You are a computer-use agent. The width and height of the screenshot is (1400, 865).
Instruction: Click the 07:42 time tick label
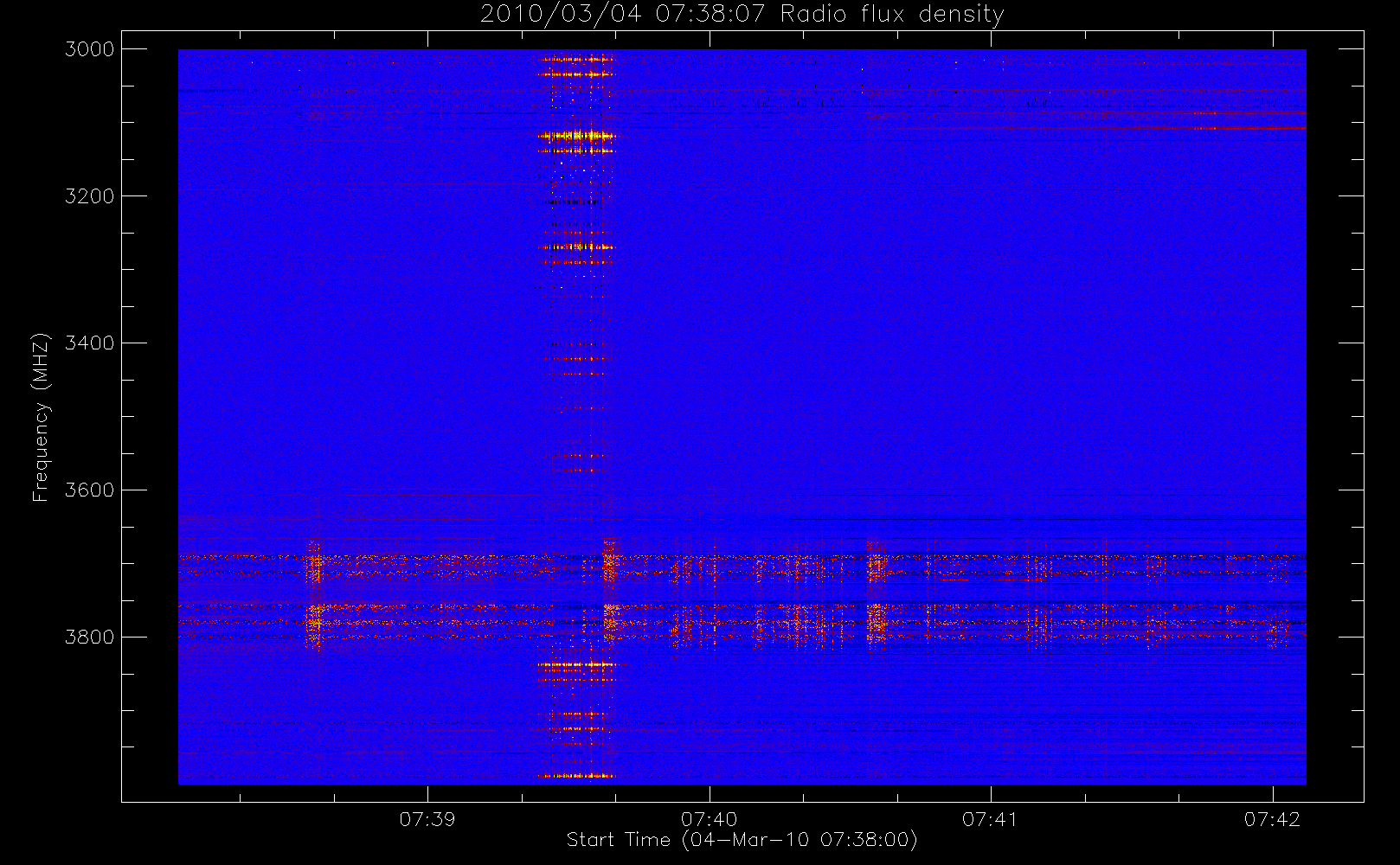[x=1273, y=819]
